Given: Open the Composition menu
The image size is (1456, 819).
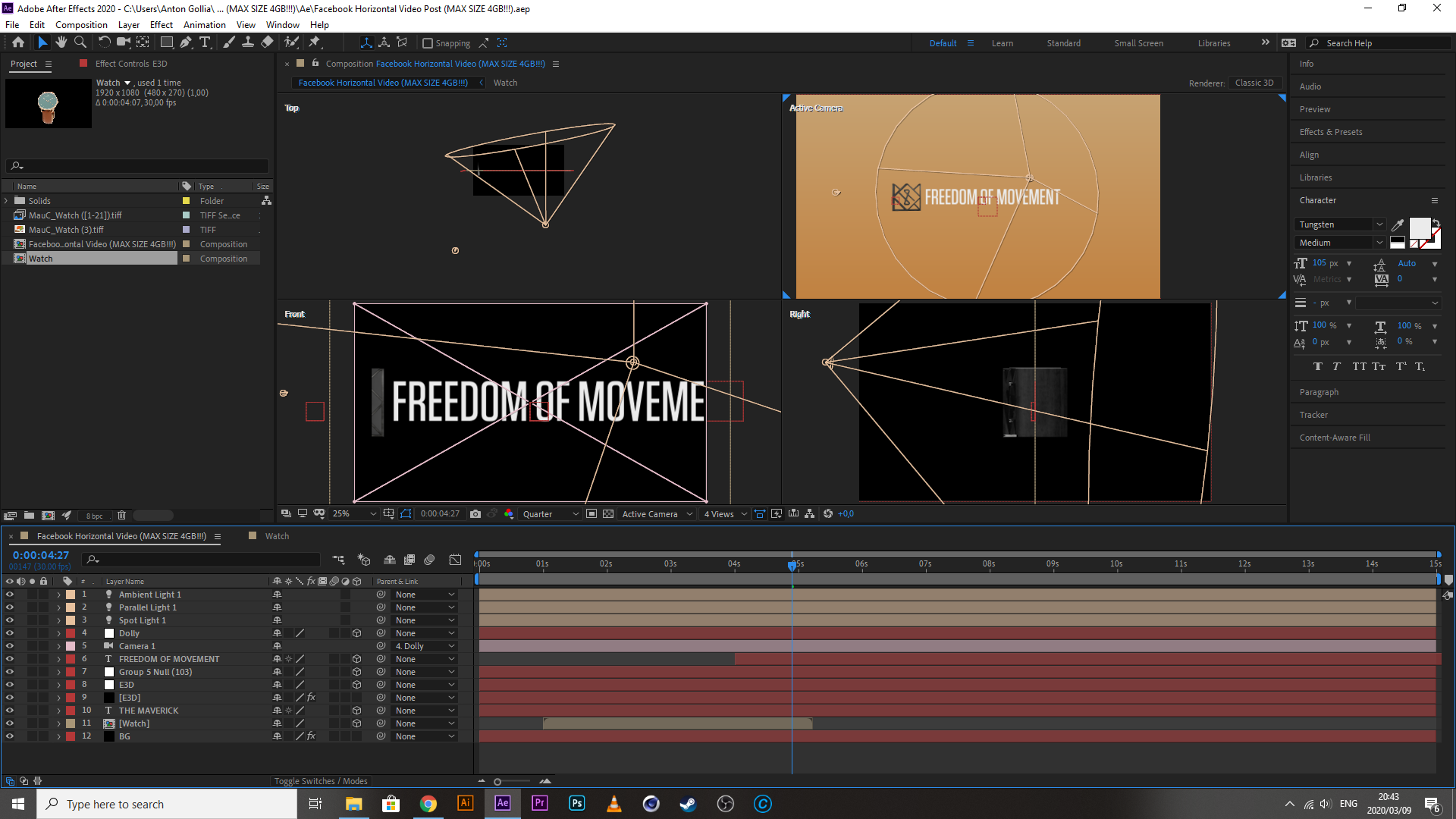Looking at the screenshot, I should point(81,24).
